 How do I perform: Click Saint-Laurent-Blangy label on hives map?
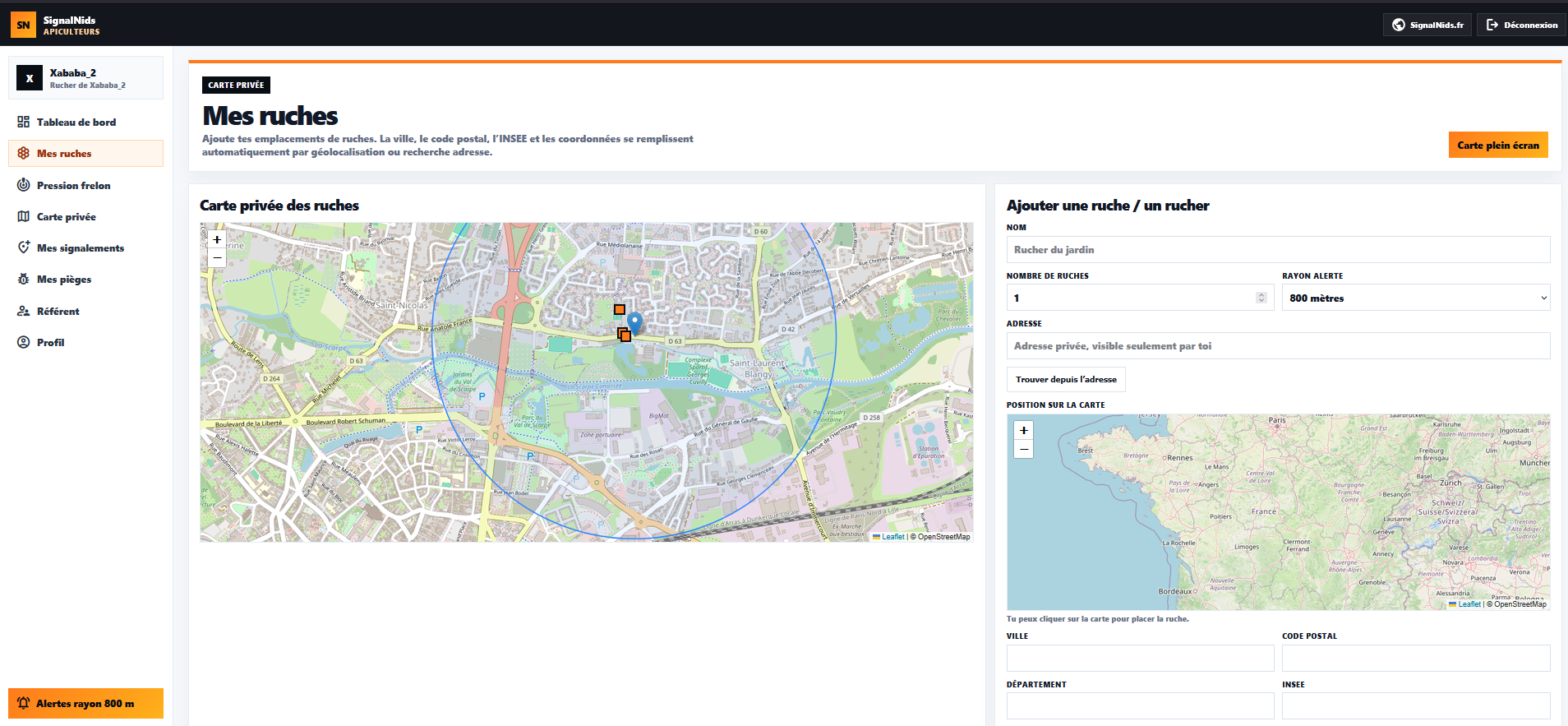tap(757, 368)
